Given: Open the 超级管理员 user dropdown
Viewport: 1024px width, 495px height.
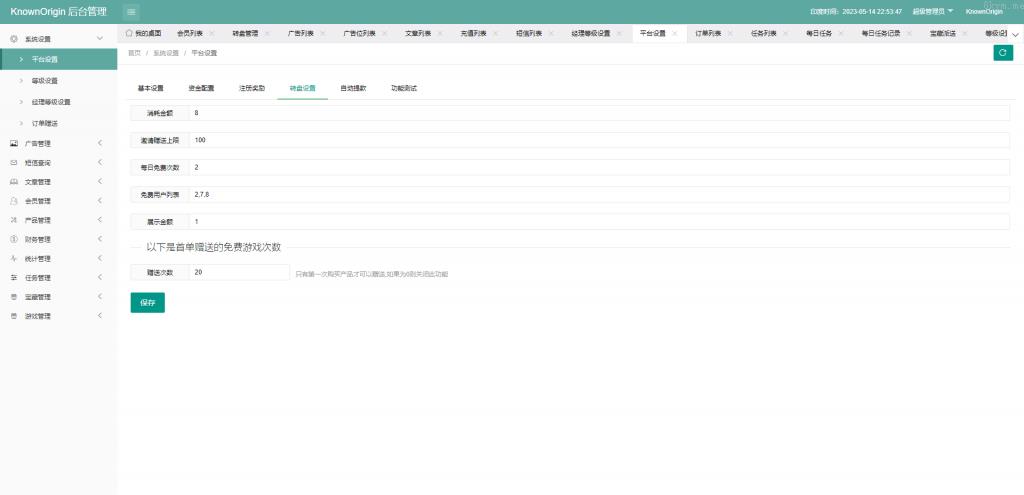Looking at the screenshot, I should (x=932, y=11).
